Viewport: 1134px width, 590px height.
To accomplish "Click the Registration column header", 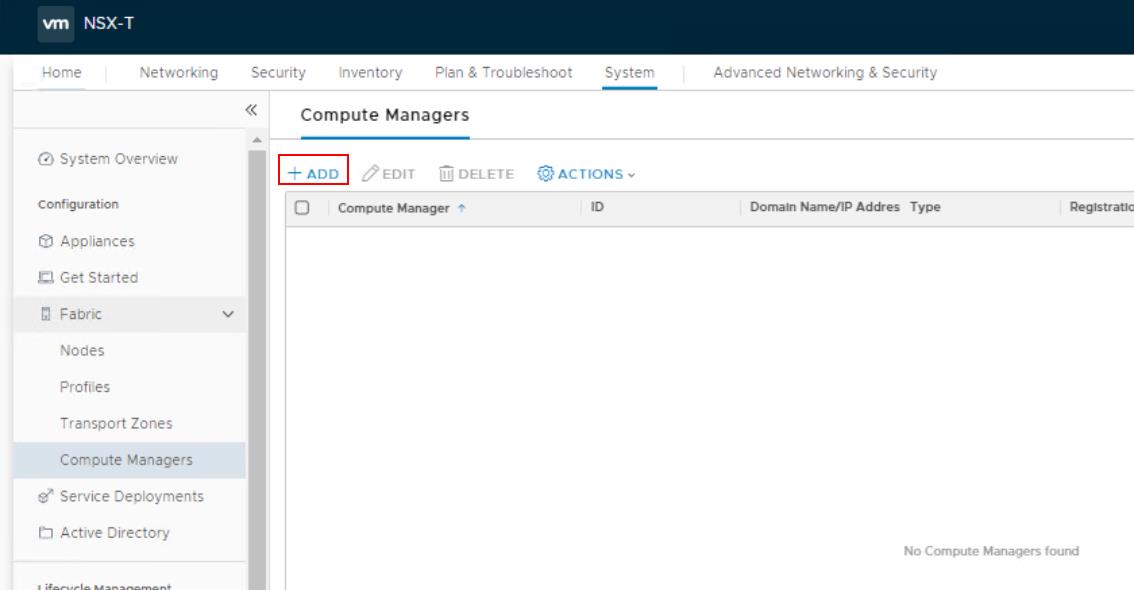I will [x=1101, y=208].
